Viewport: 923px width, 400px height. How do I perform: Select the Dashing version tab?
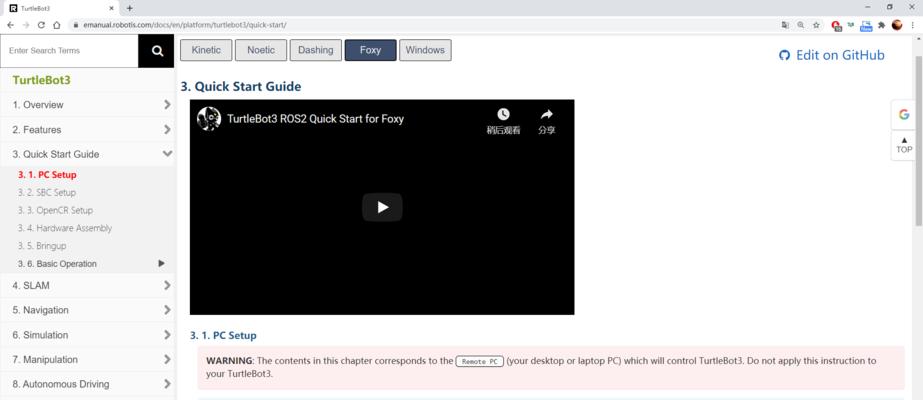tap(316, 50)
